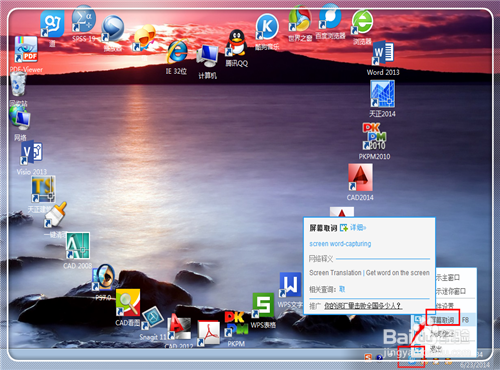Select 显示迷你窗口 in the tray menu

[x=450, y=291]
